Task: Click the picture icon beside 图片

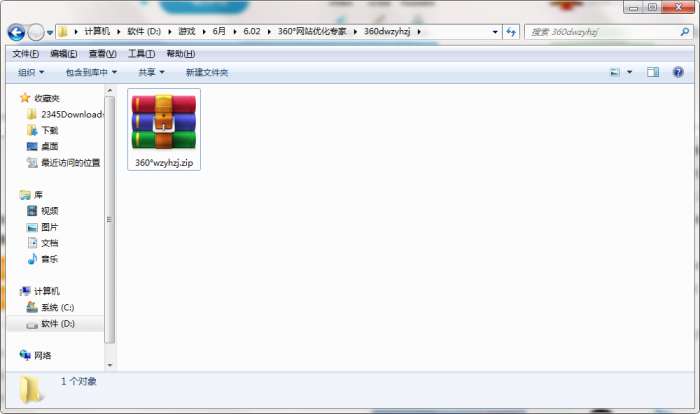Action: point(32,227)
